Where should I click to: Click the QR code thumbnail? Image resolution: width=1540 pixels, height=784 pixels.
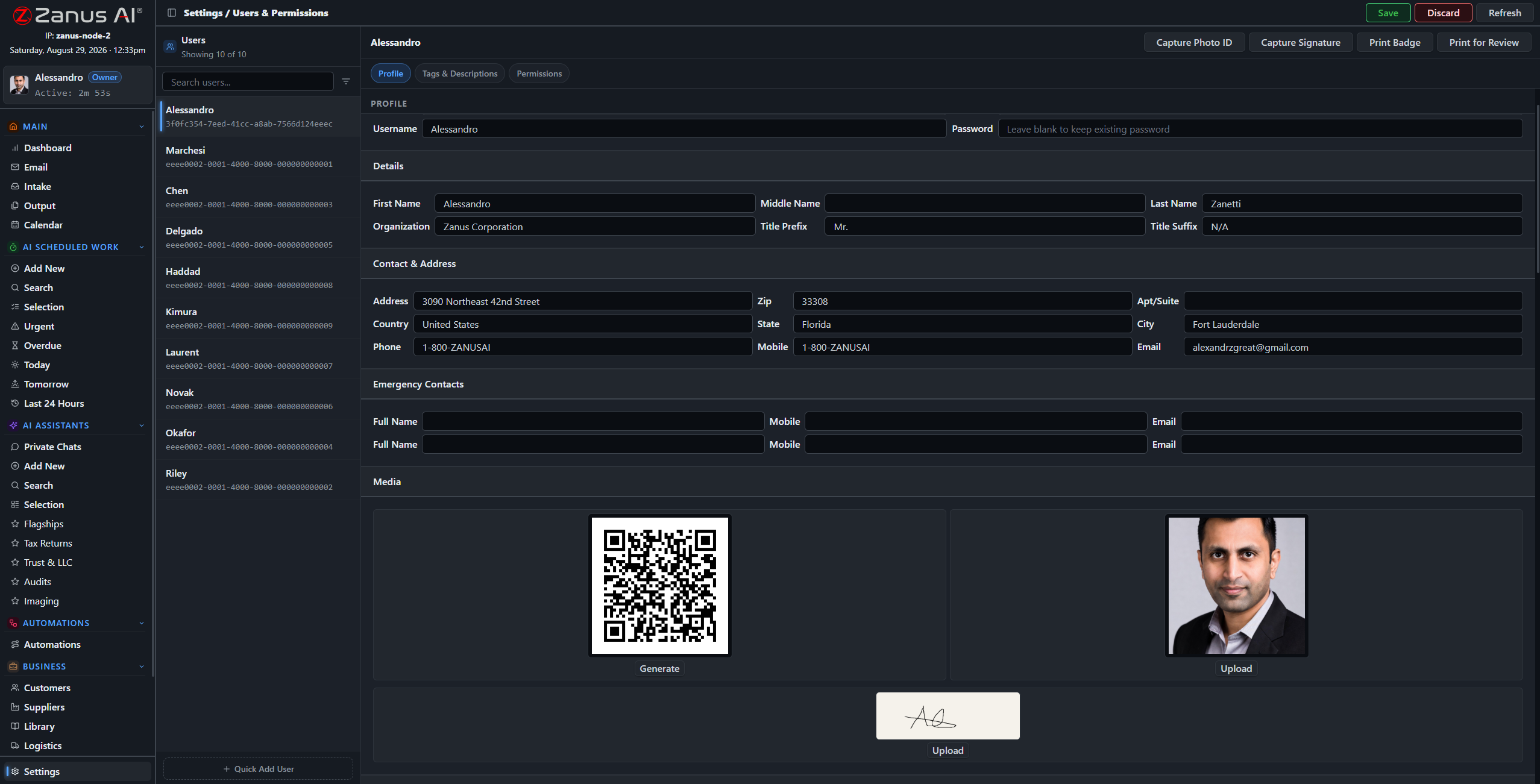pyautogui.click(x=659, y=585)
